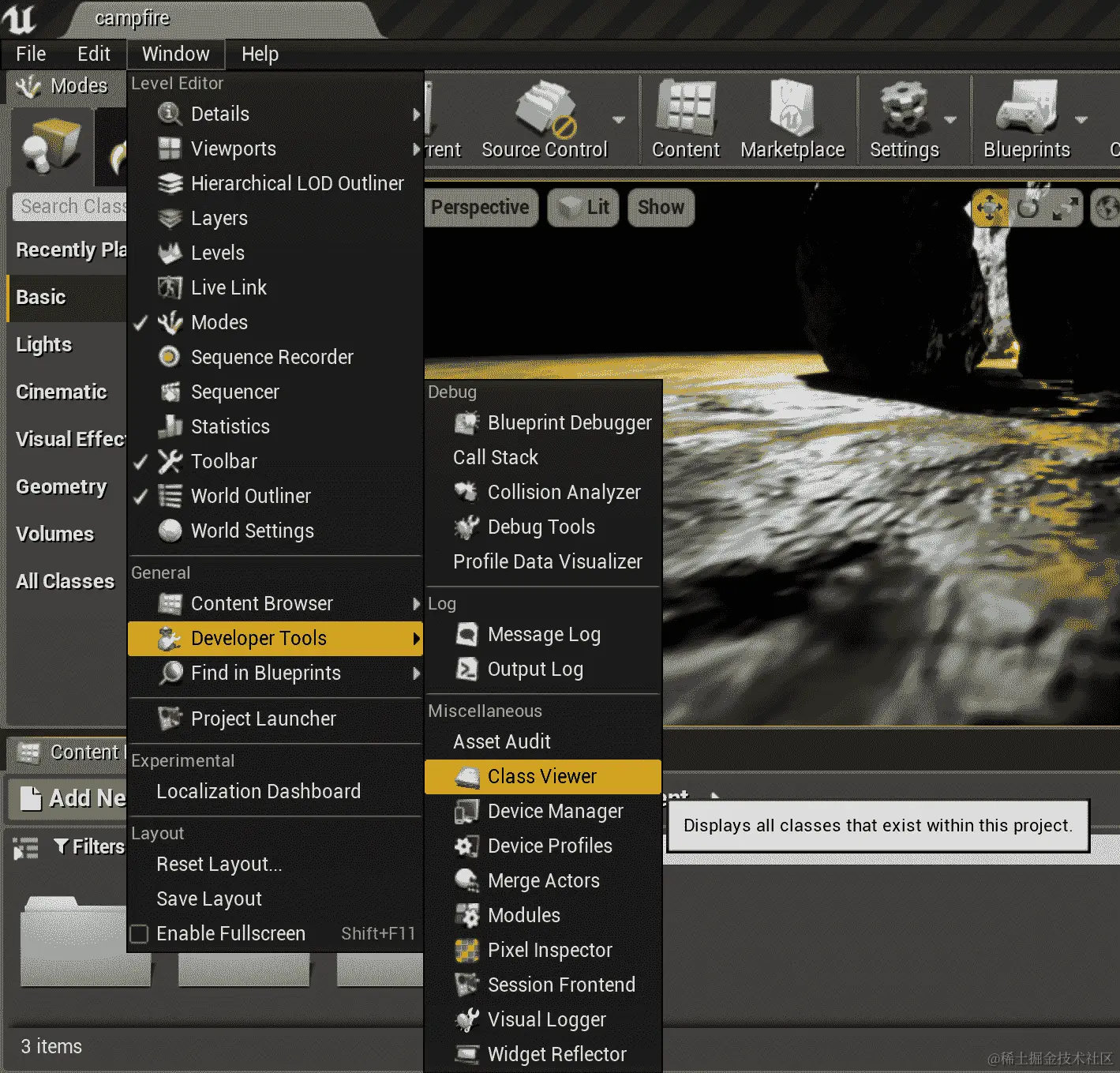Viewport: 1120px width, 1073px height.
Task: Open the Blueprints dropdown arrow
Action: click(x=1081, y=120)
